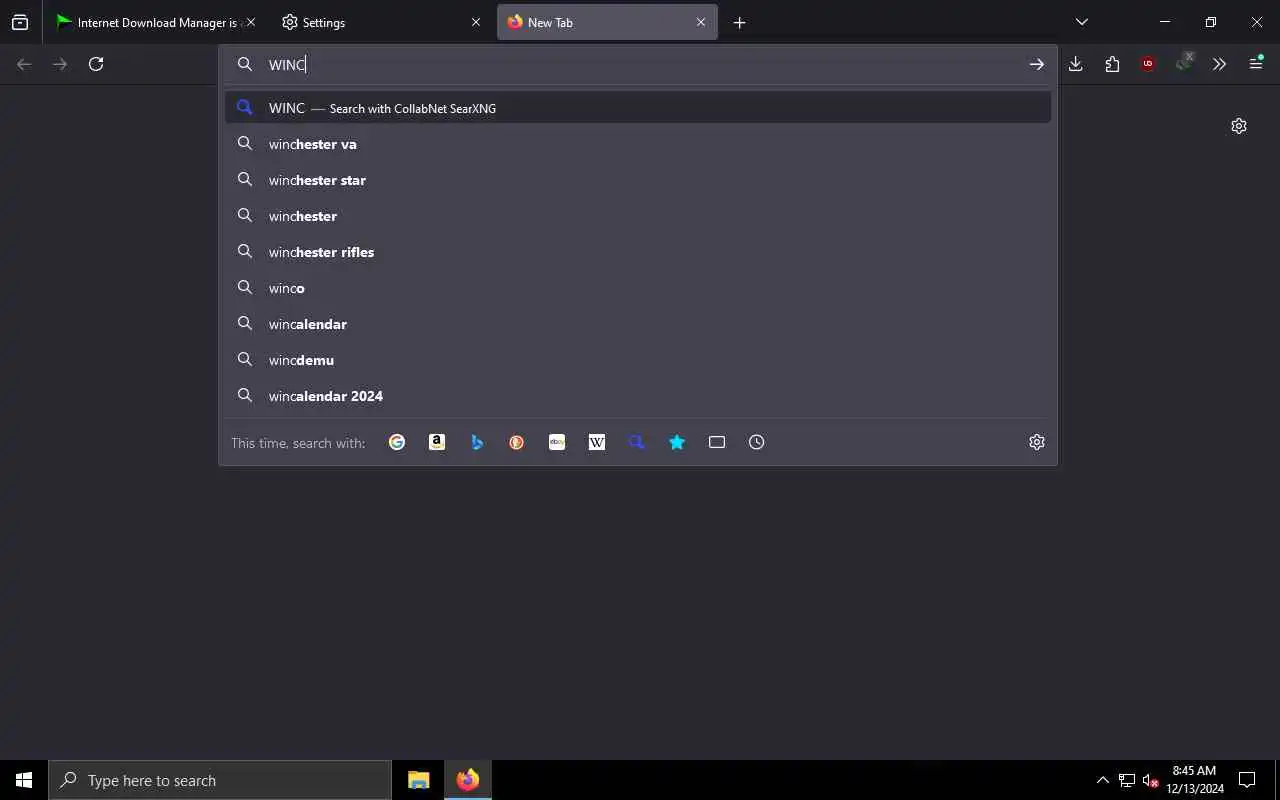Pick the "wincalendar" suggestion
1280x800 pixels.
tap(638, 324)
